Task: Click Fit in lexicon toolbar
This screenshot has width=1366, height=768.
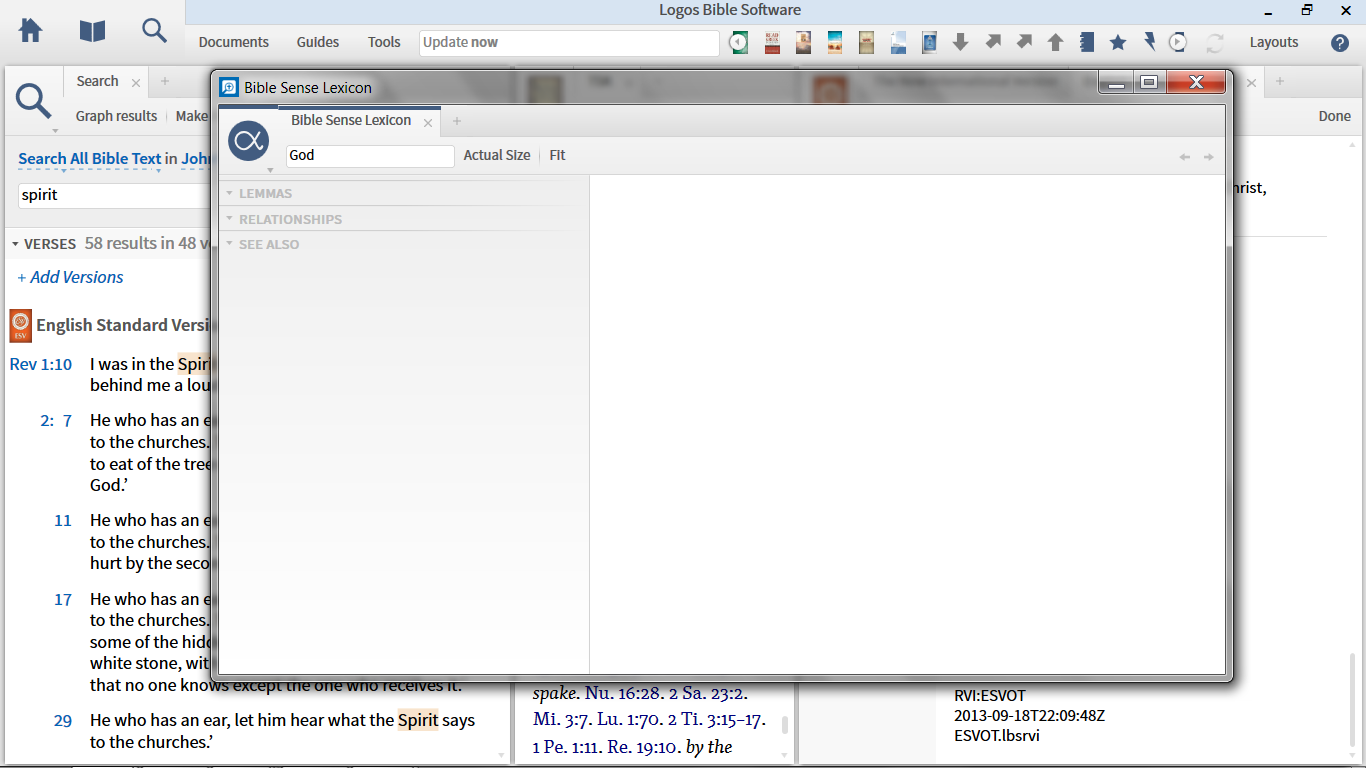Action: click(x=557, y=155)
